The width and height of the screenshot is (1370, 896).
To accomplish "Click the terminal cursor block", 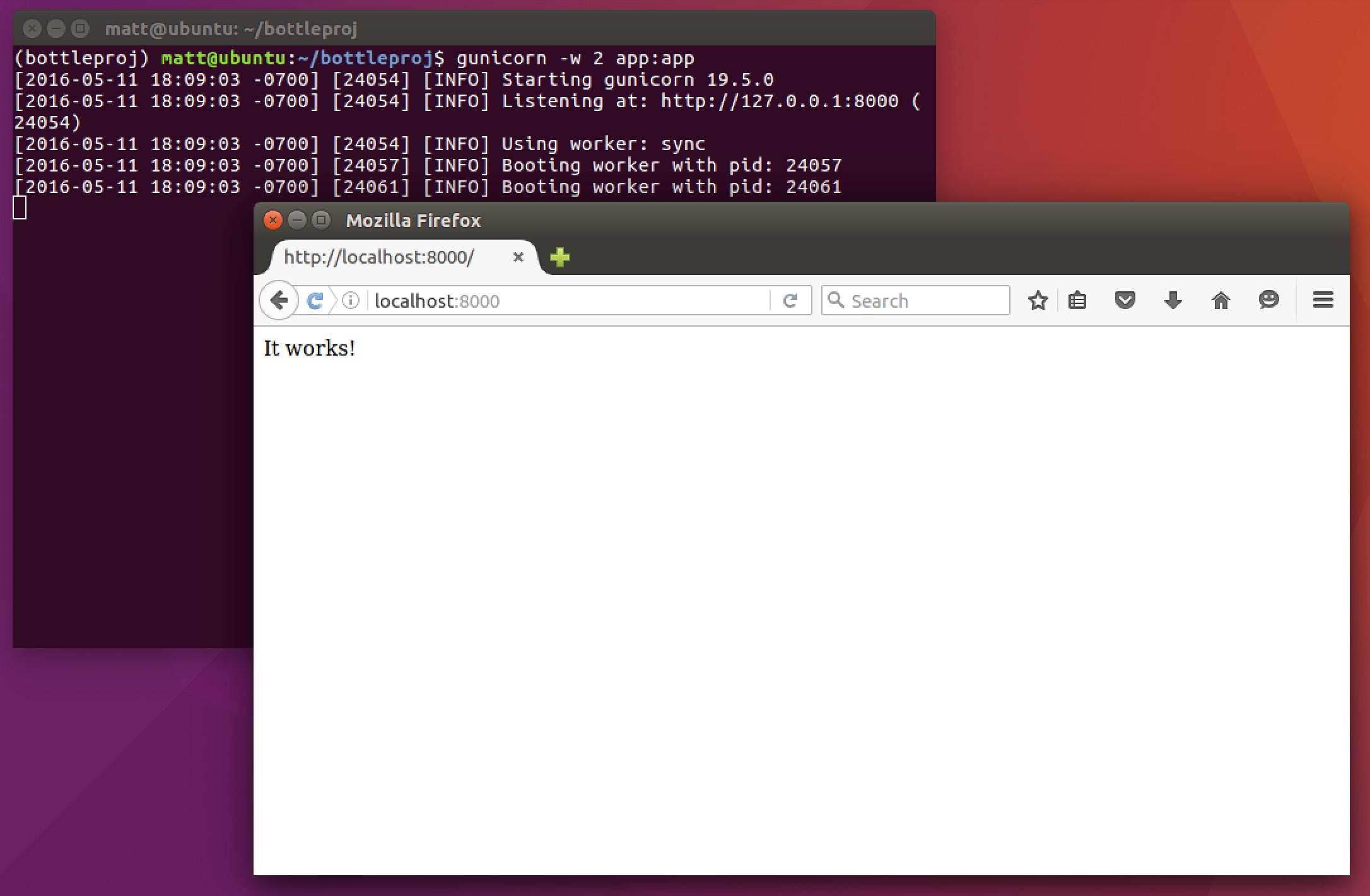I will tap(20, 207).
